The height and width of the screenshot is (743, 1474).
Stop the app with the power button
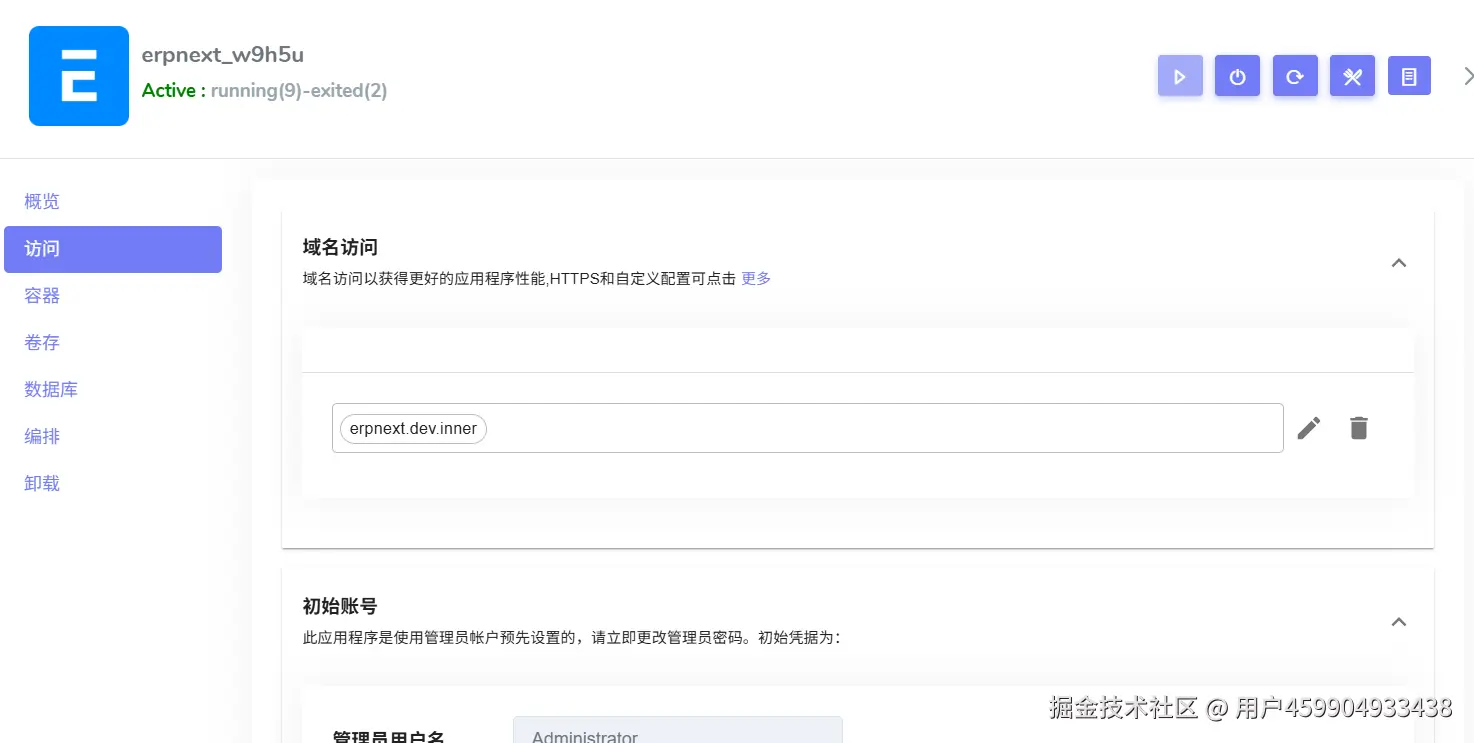[1237, 76]
